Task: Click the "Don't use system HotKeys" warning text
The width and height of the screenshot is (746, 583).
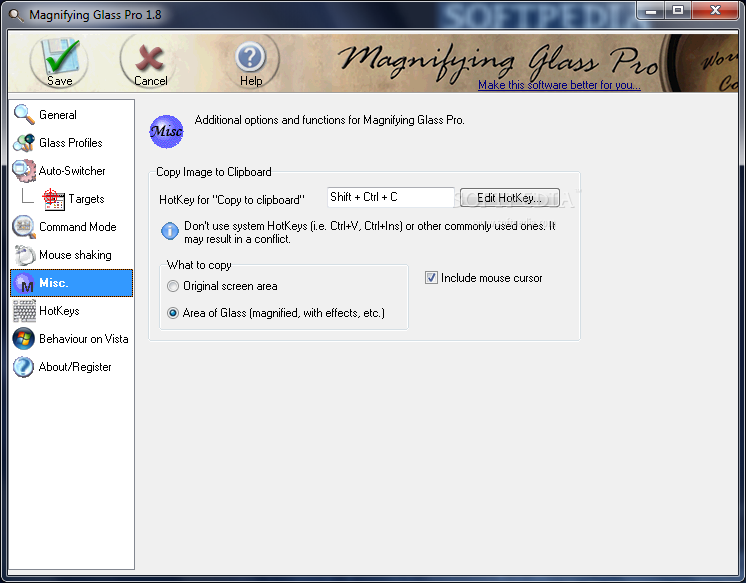Action: 369,232
